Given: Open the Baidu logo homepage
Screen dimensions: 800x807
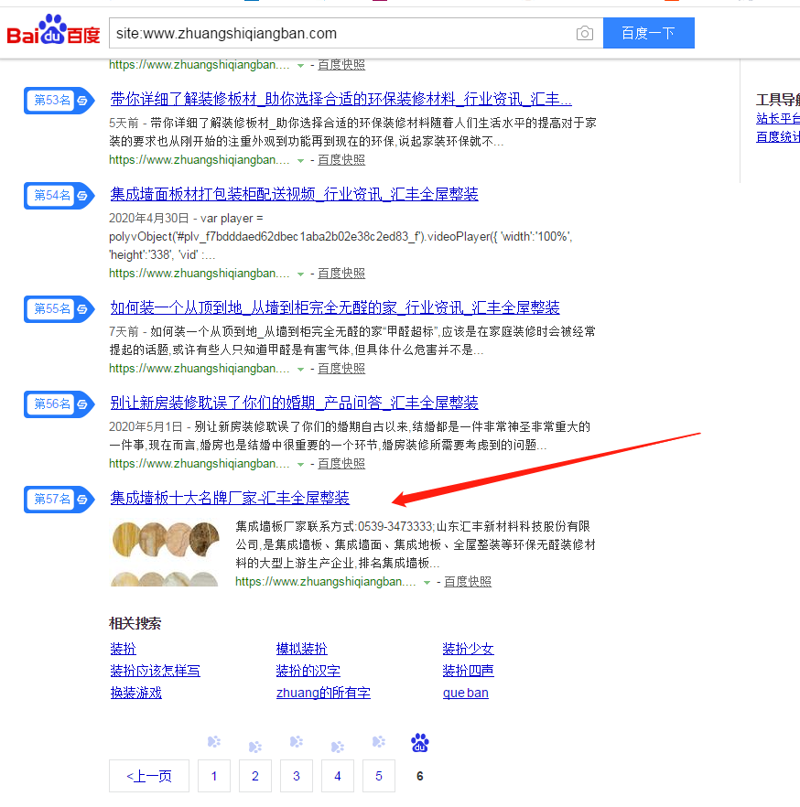Looking at the screenshot, I should pyautogui.click(x=53, y=31).
